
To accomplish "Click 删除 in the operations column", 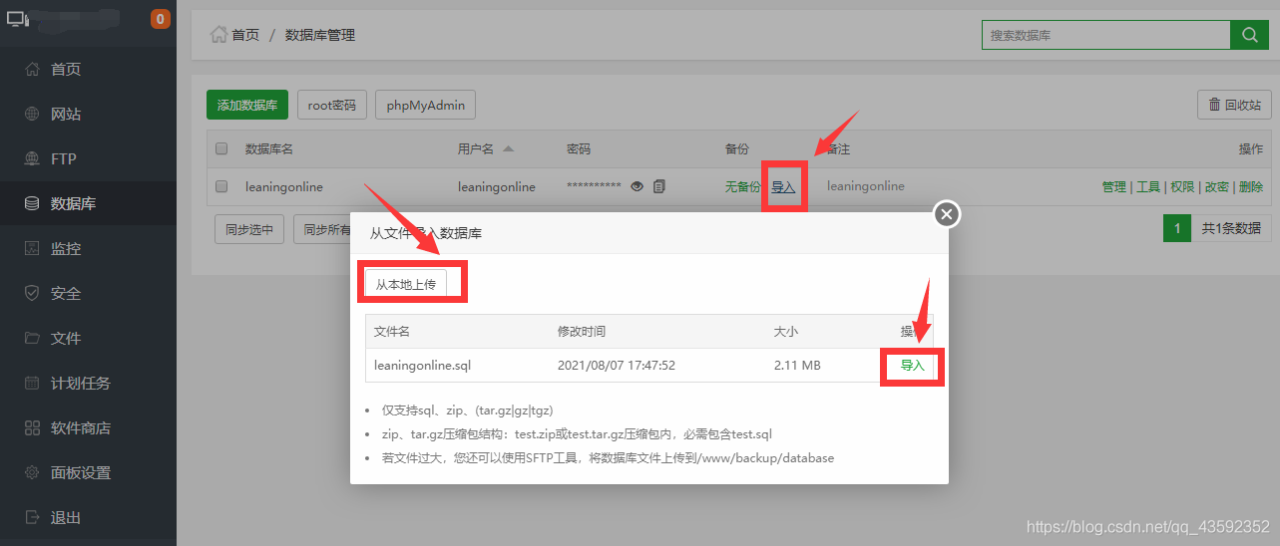I will [x=1250, y=187].
